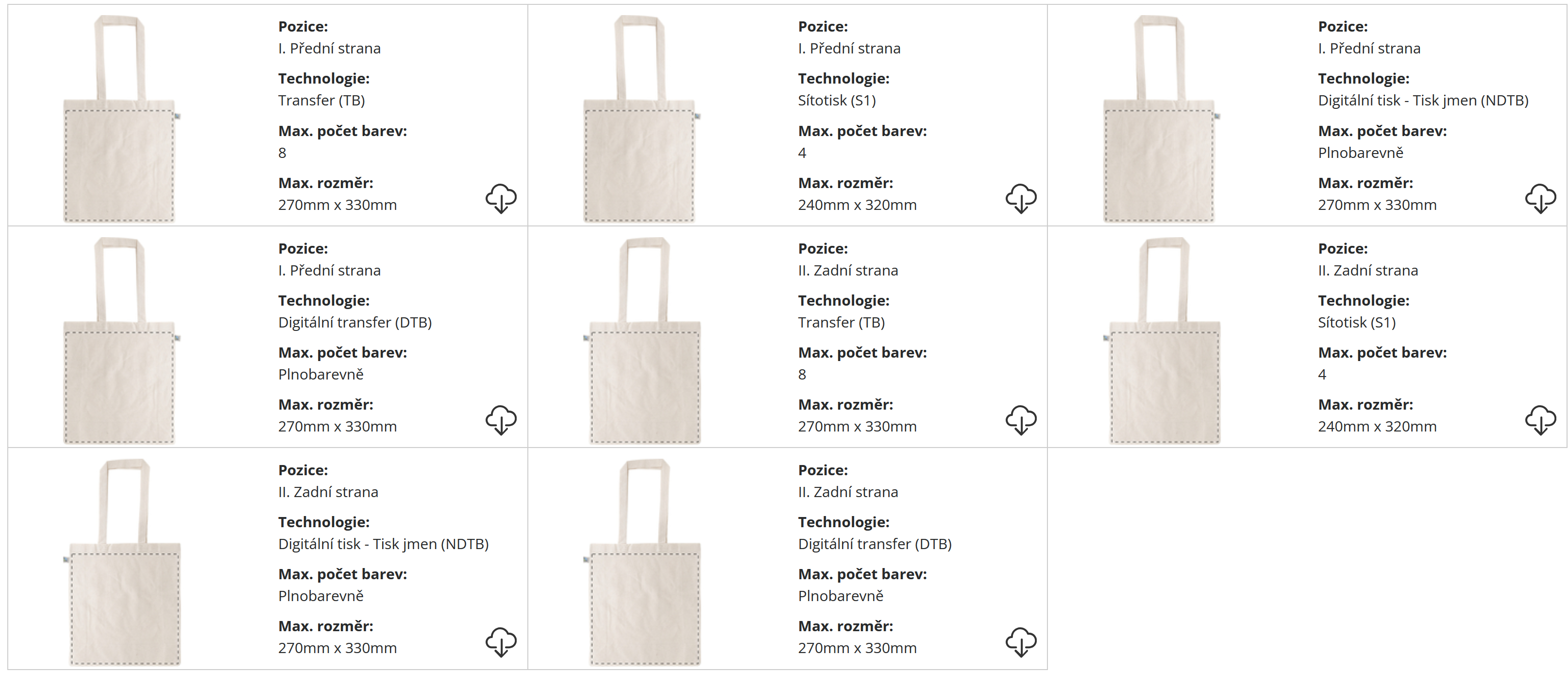Open bag image for front Transfer (TB)
The image size is (1568, 690).
click(119, 119)
